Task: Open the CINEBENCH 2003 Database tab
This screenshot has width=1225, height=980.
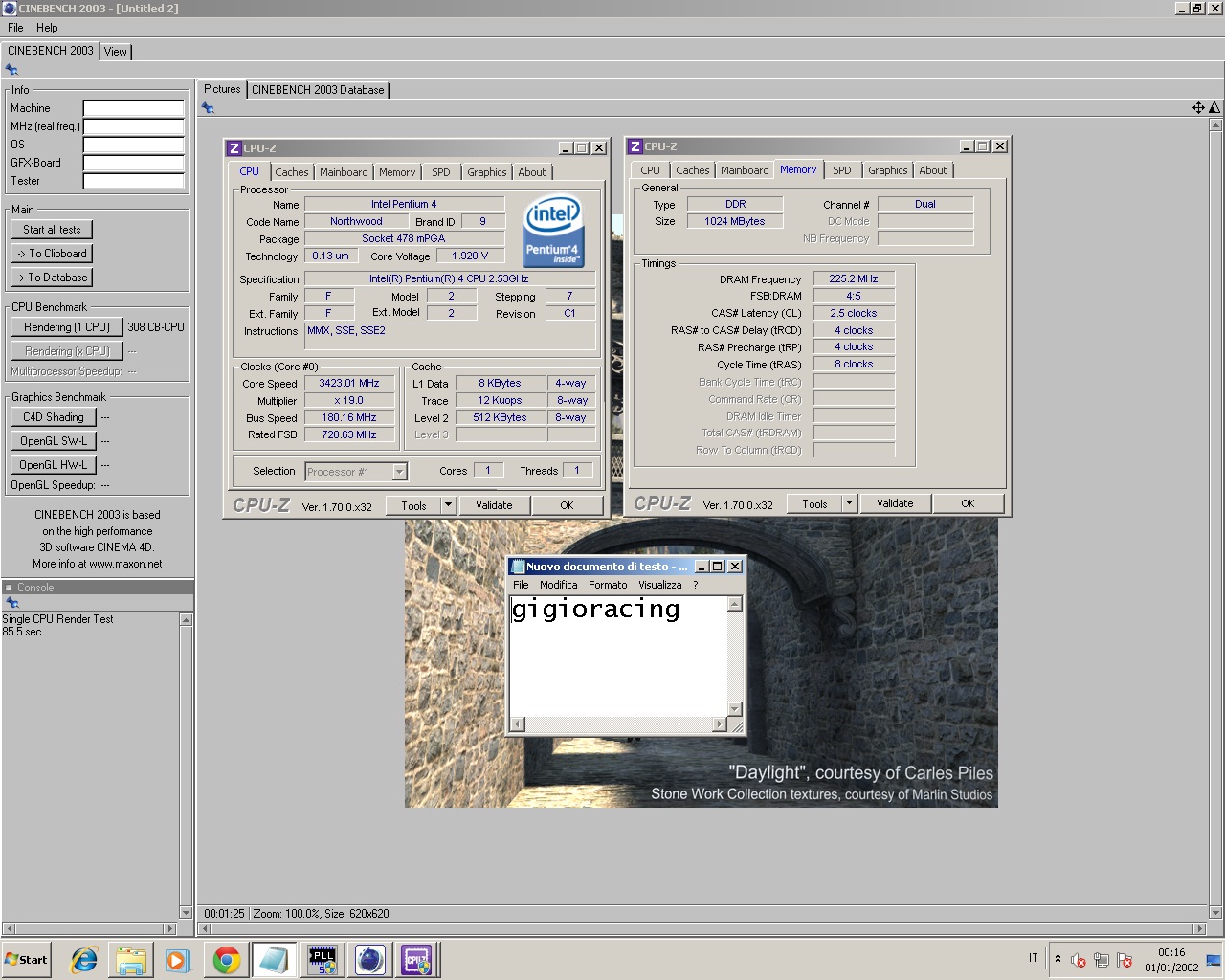Action: tap(318, 90)
